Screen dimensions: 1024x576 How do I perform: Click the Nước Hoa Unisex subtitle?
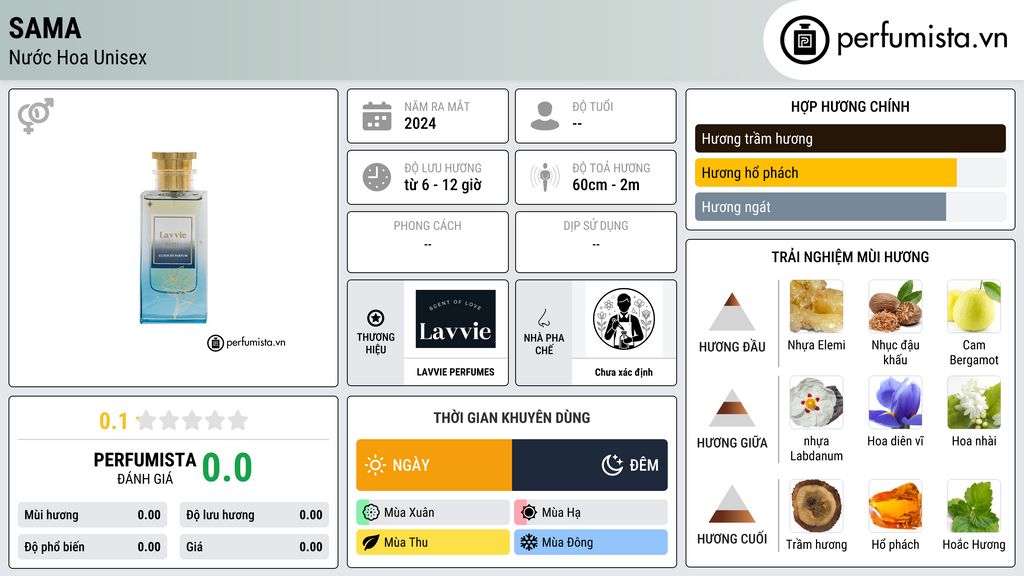[x=78, y=57]
